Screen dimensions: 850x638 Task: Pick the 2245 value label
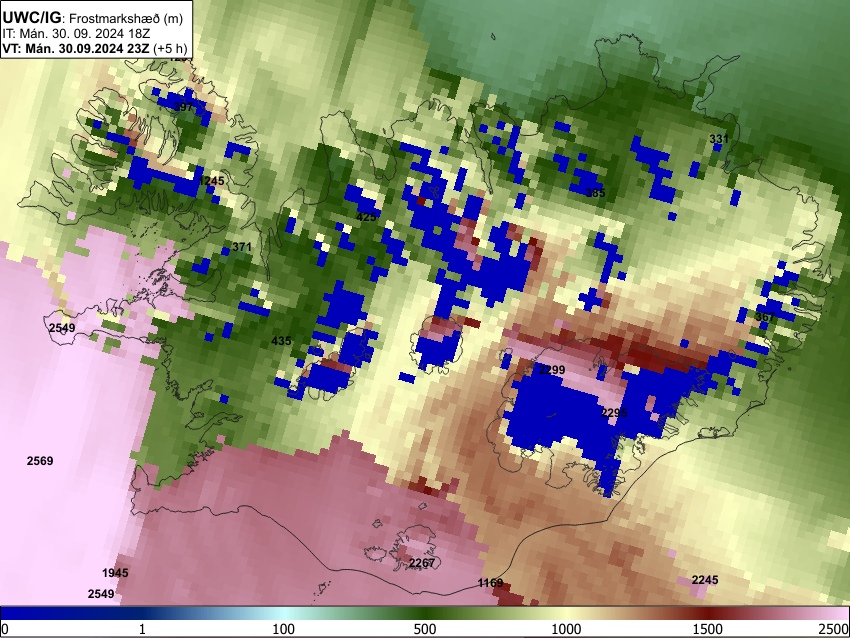(x=705, y=581)
